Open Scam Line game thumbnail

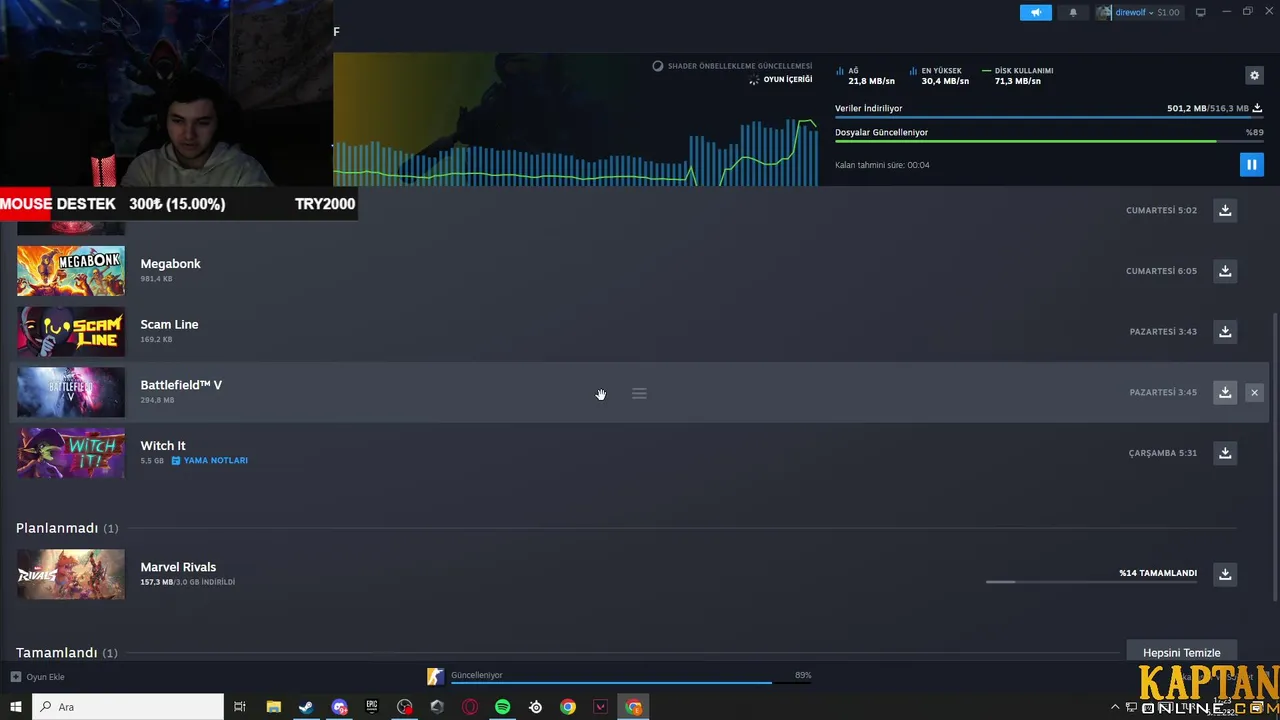pyautogui.click(x=71, y=331)
